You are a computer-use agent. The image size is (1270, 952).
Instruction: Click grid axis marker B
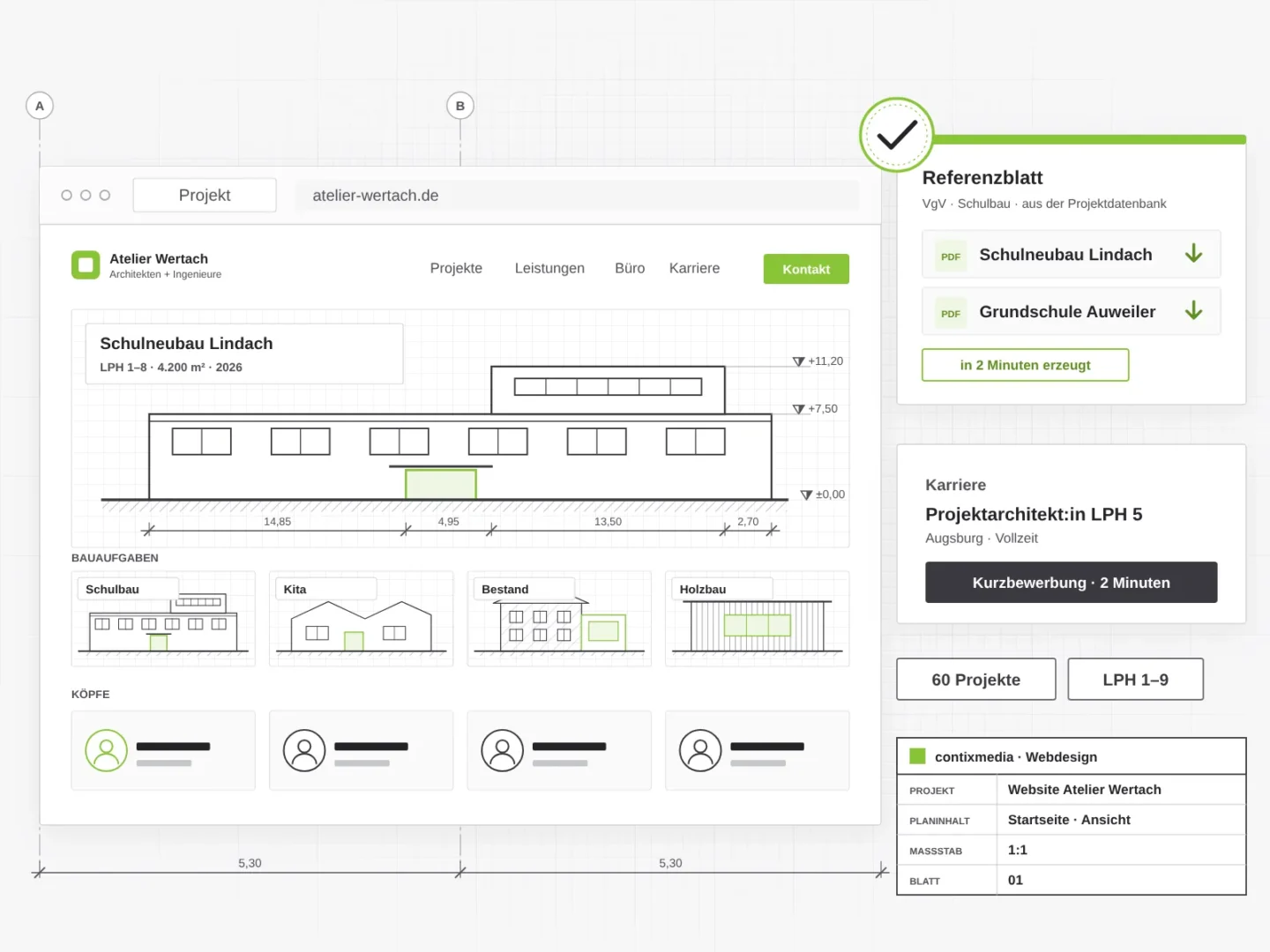(460, 106)
